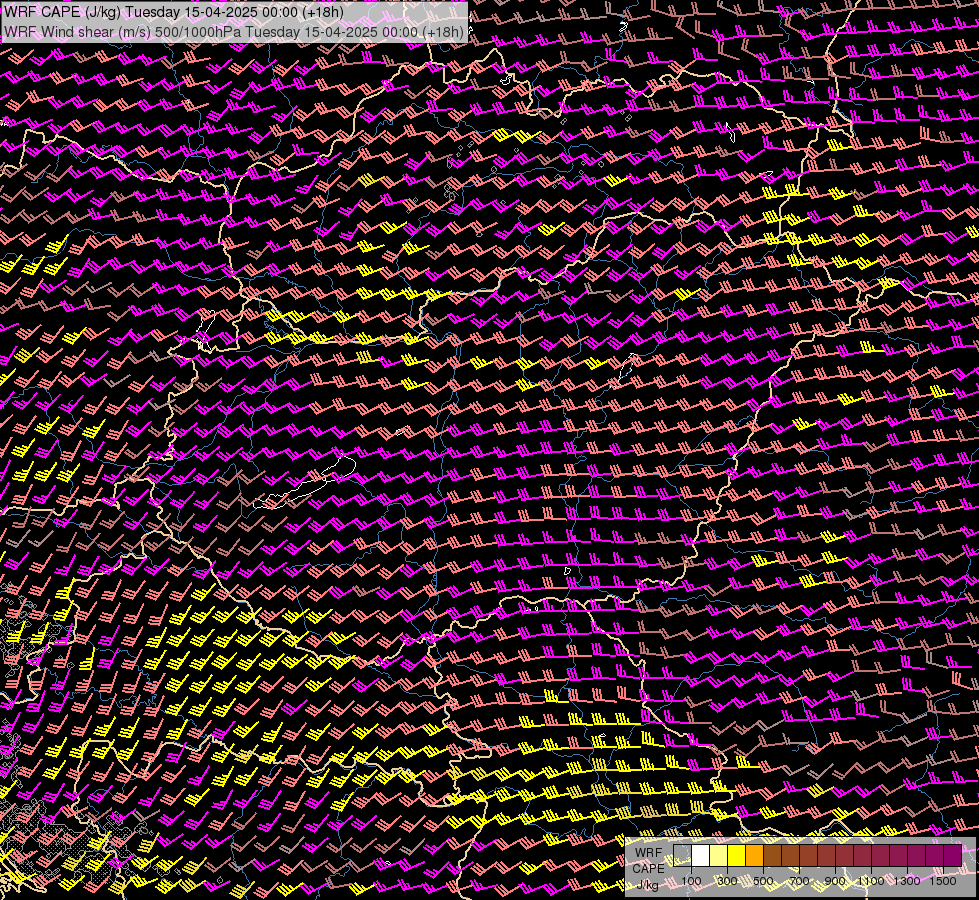This screenshot has width=979, height=900.
Task: Click the '900' legend tick label
Action: (x=835, y=881)
